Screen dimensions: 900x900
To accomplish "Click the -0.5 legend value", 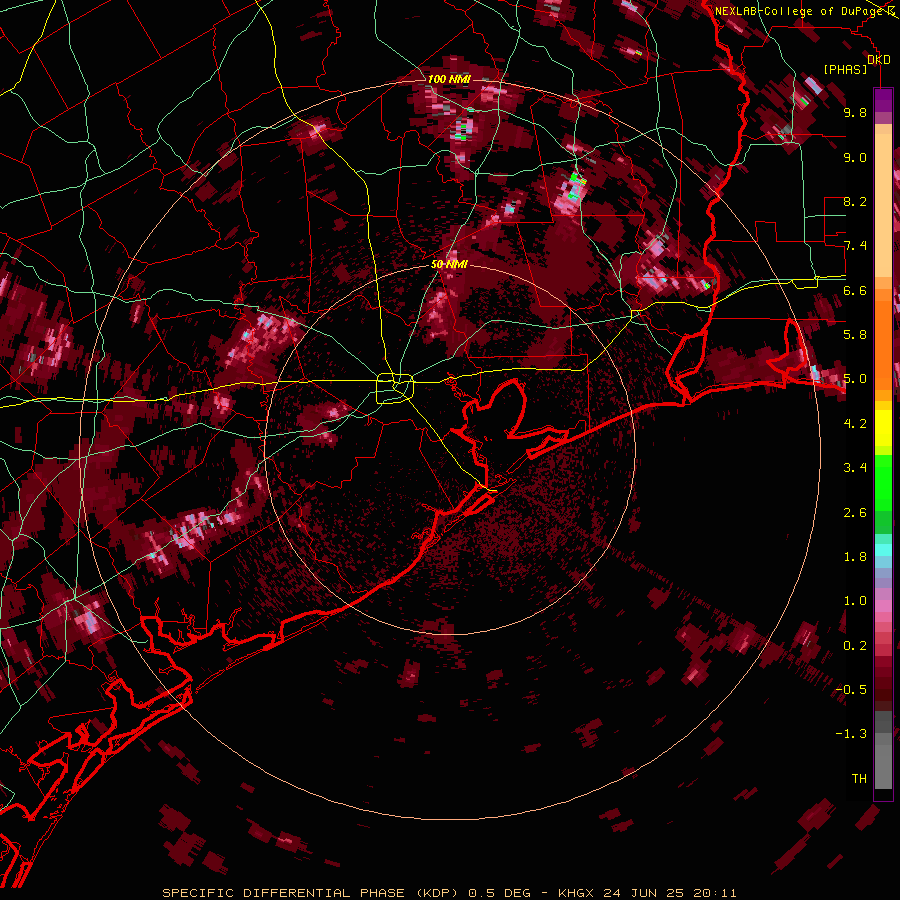I will (851, 690).
